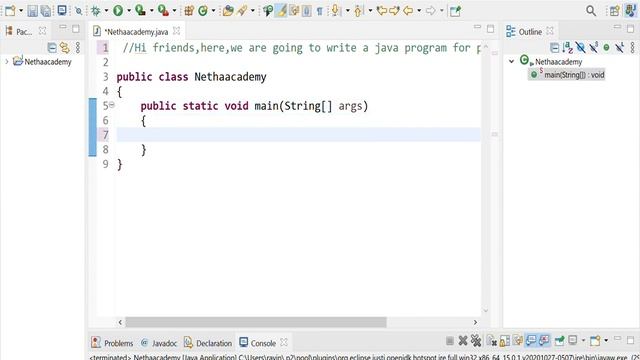Open the Coverage dropdown arrow

pos(151,11)
